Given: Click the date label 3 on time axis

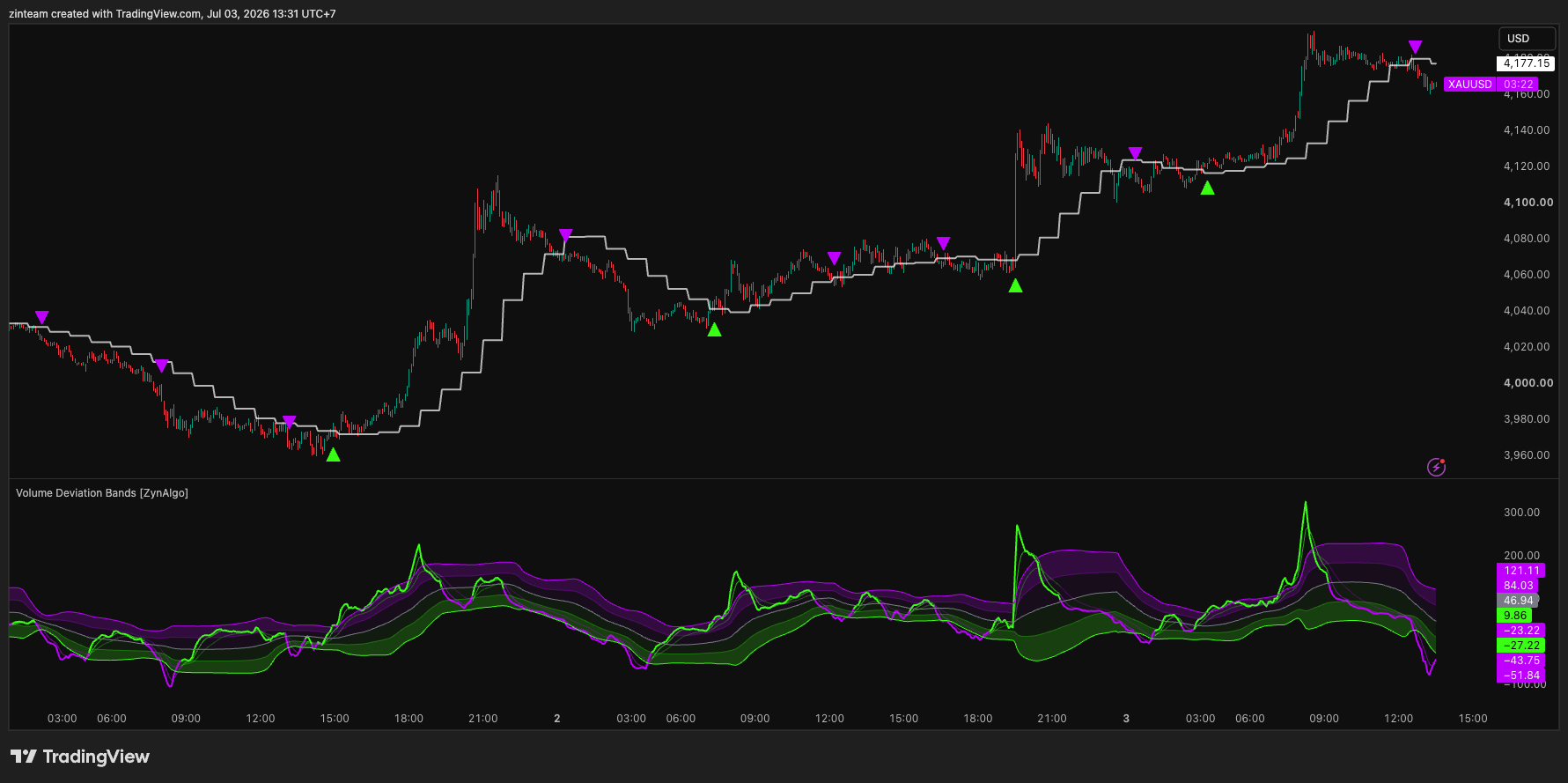Looking at the screenshot, I should (1126, 719).
